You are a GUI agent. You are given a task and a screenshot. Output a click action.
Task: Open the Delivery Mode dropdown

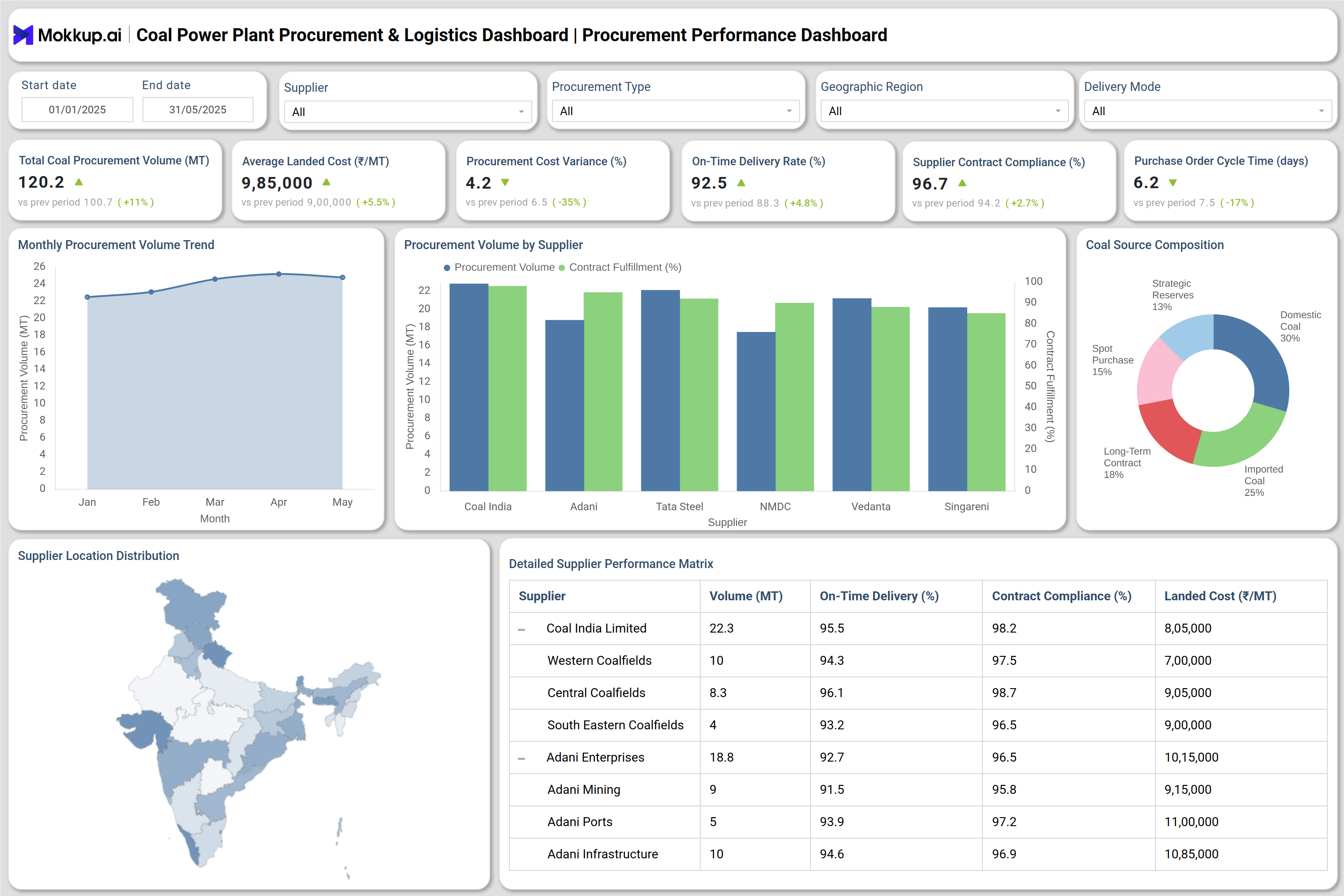click(x=1208, y=111)
